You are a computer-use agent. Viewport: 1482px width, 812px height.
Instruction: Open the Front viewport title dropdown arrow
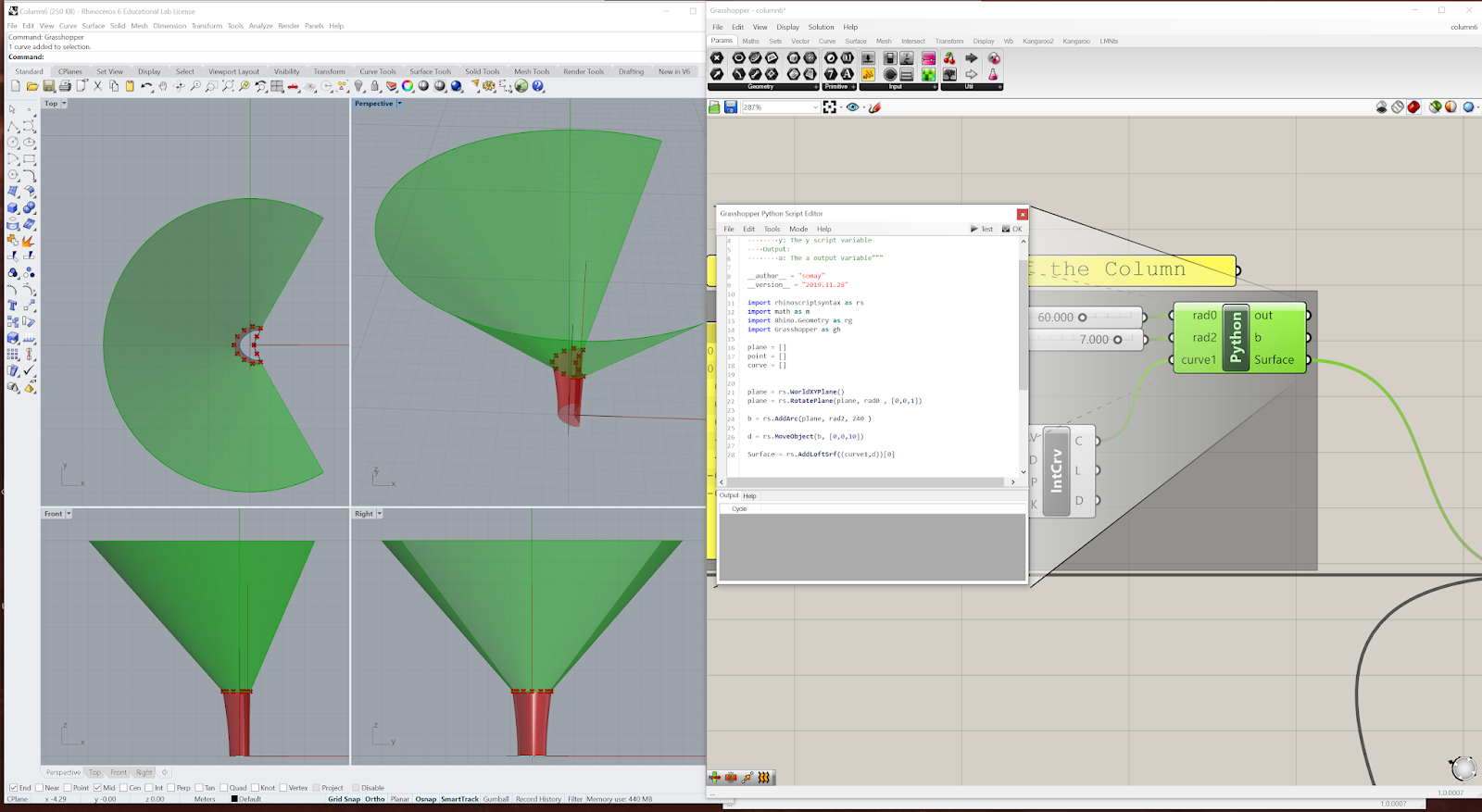[69, 514]
